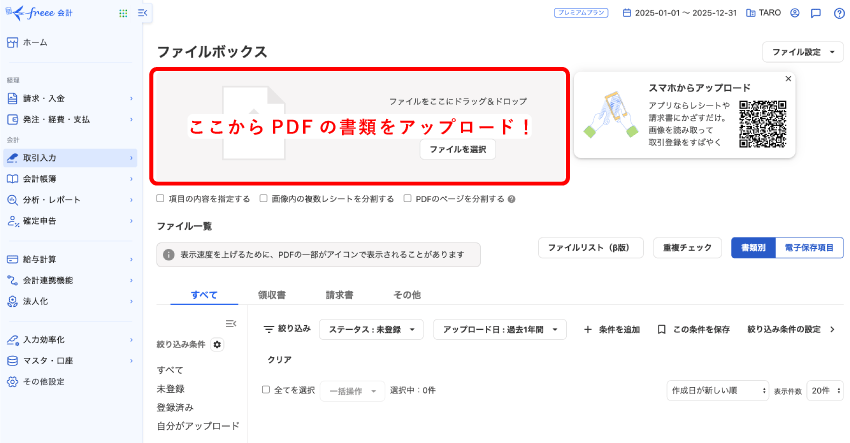Open the help question mark icon

[x=838, y=13]
